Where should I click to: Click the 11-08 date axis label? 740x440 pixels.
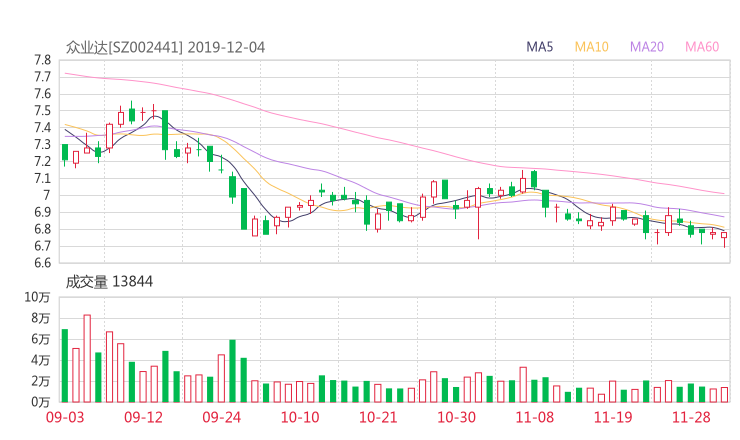(x=535, y=417)
